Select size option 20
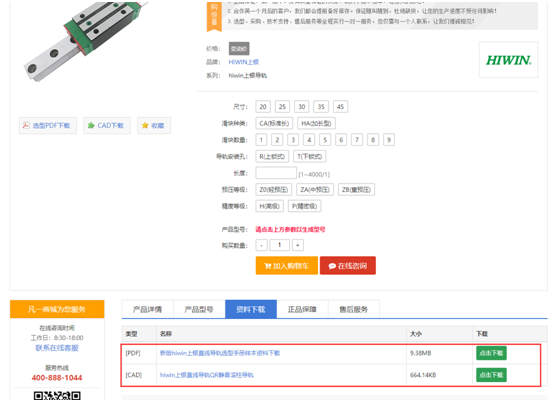 click(263, 107)
